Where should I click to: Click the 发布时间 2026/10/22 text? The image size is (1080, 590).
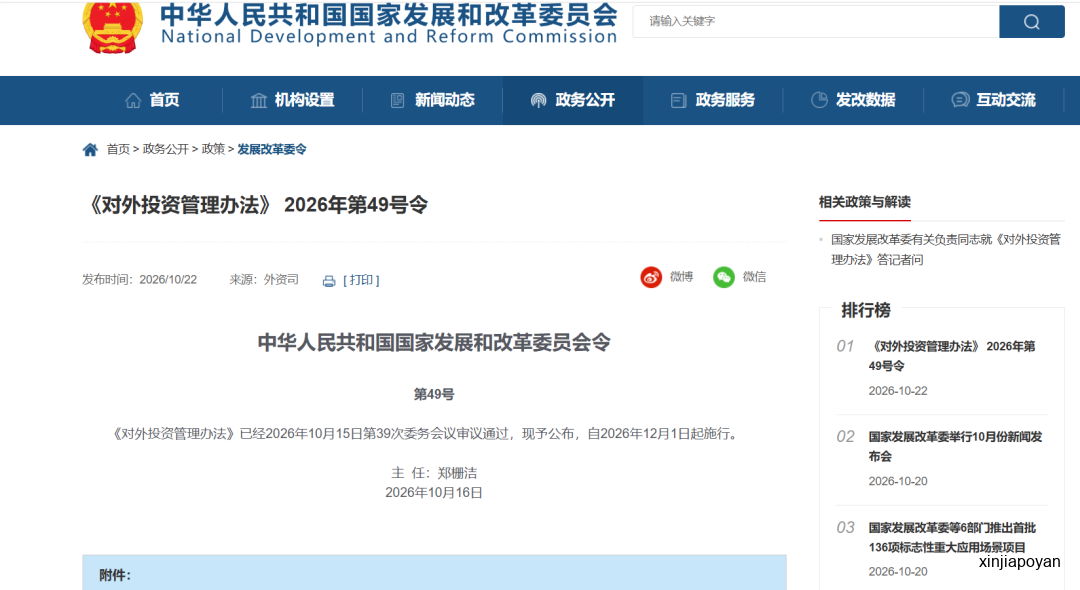(x=139, y=280)
